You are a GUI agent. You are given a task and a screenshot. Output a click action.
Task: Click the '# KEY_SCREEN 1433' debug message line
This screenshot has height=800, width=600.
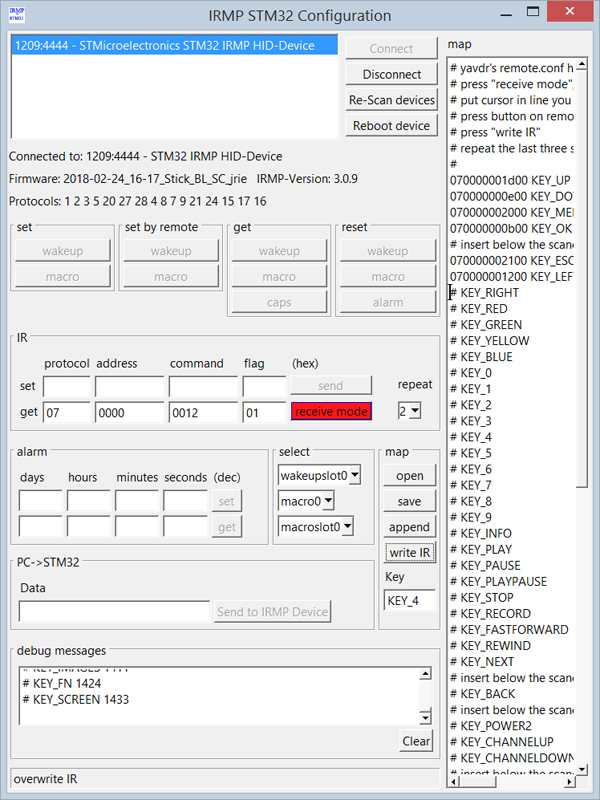click(x=76, y=699)
